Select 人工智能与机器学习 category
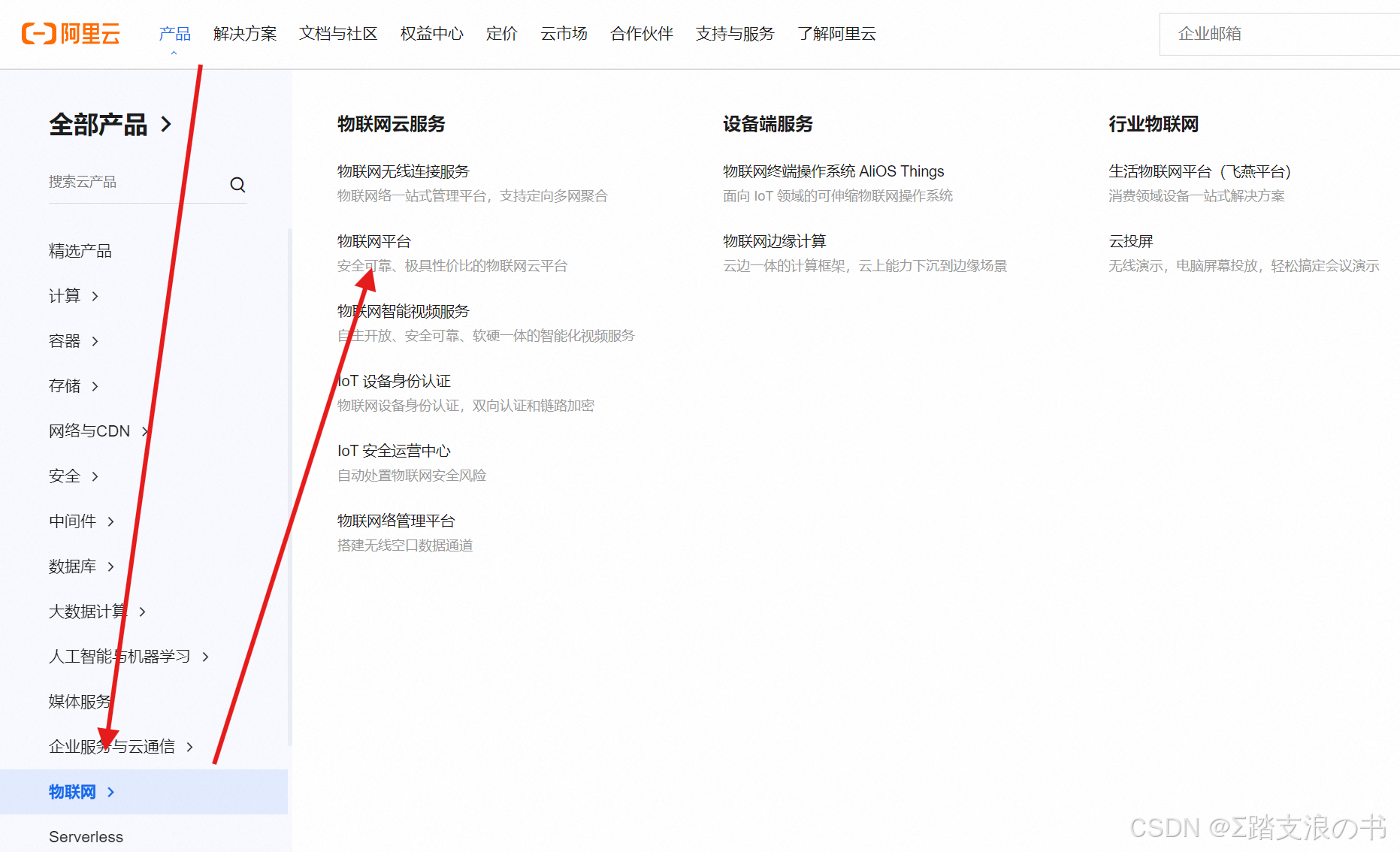This screenshot has width=1400, height=852. pos(119,657)
